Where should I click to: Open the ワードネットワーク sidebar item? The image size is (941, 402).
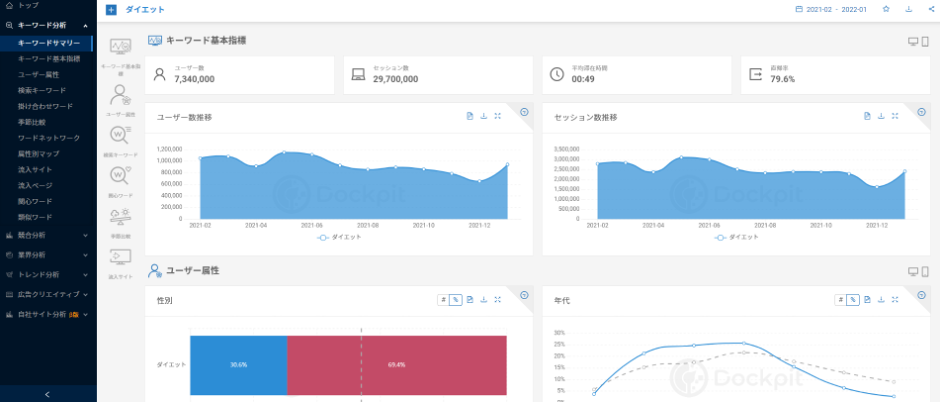pos(48,137)
